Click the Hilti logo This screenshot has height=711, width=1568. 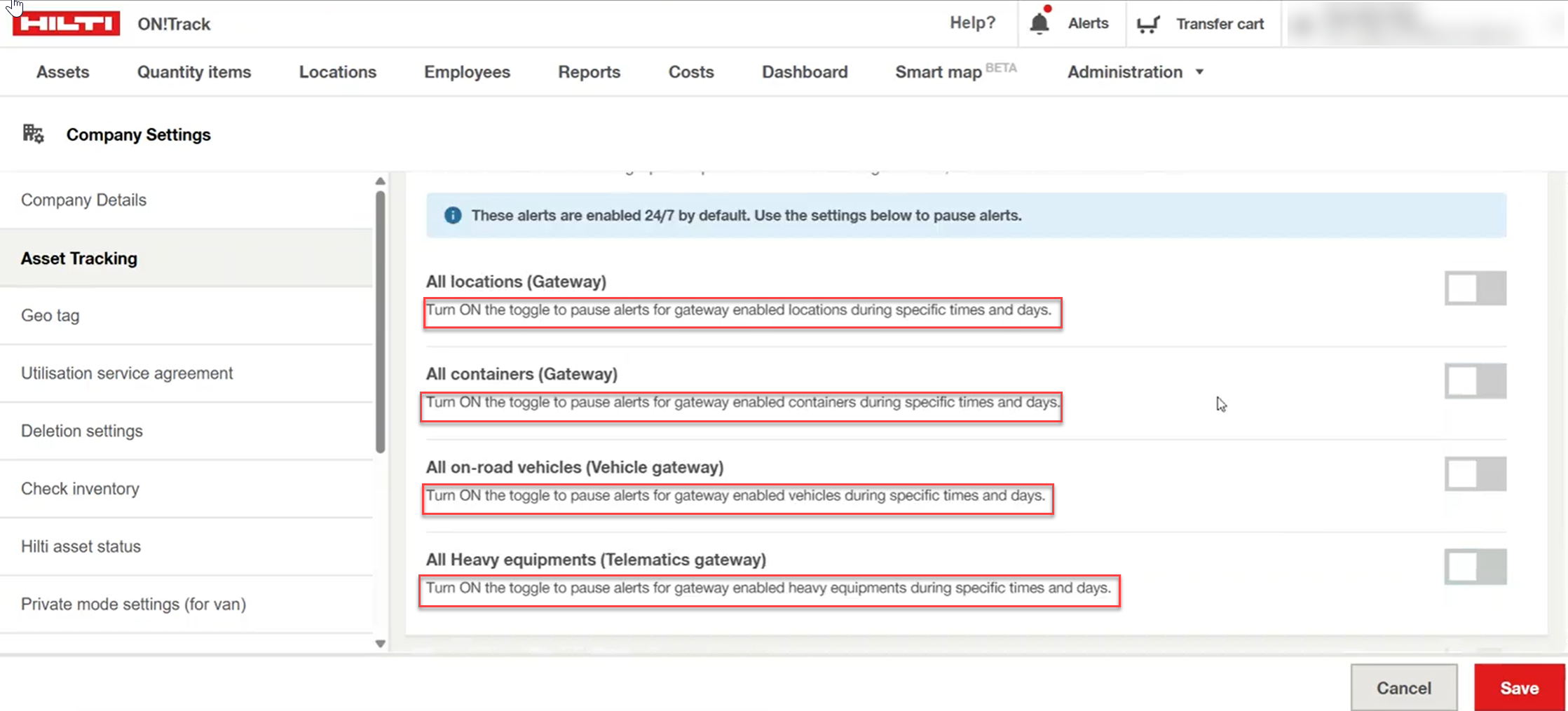pos(66,24)
